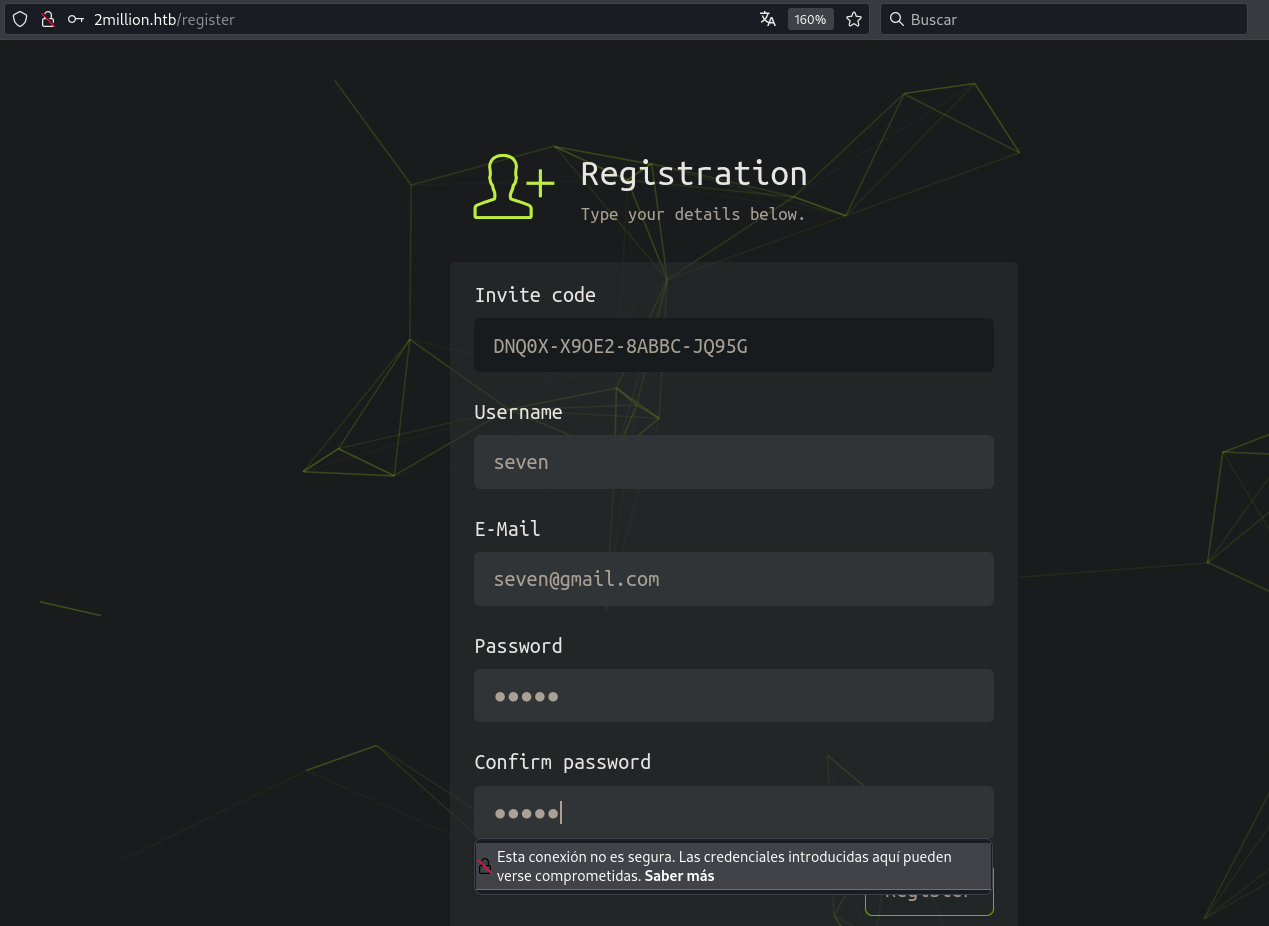Bookmark this page with the star icon
1269x926 pixels.
pos(854,19)
